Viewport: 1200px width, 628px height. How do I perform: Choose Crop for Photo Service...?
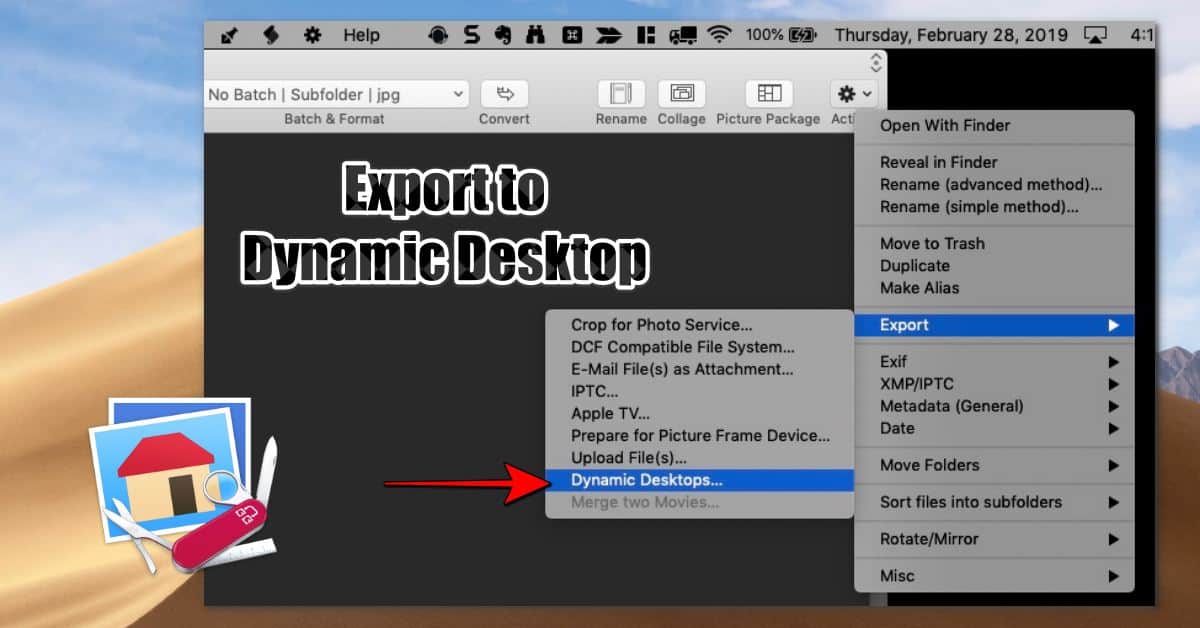tap(699, 325)
